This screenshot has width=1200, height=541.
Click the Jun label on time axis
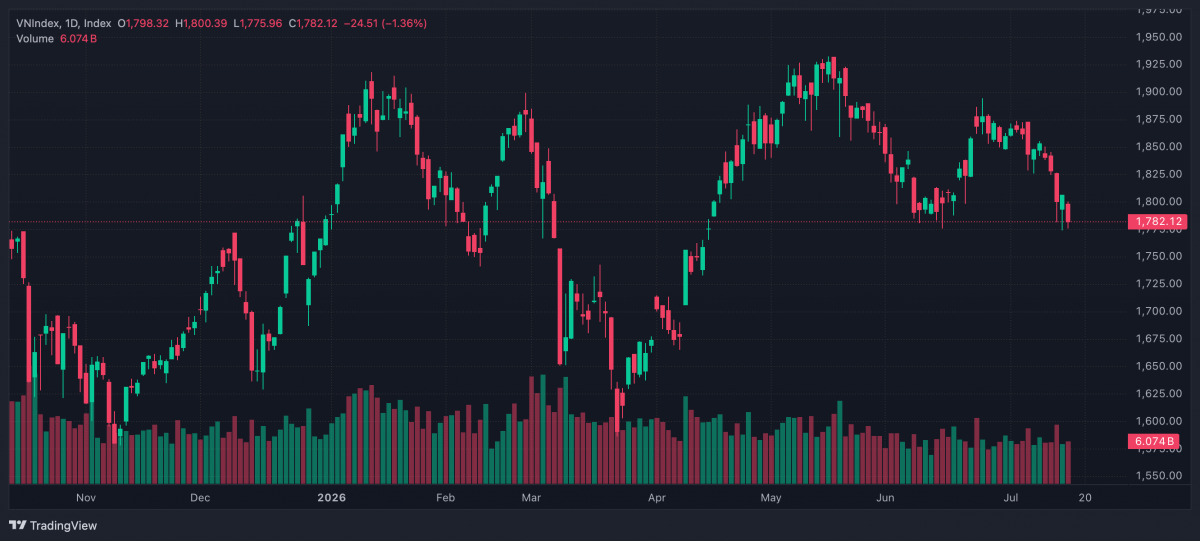884,497
